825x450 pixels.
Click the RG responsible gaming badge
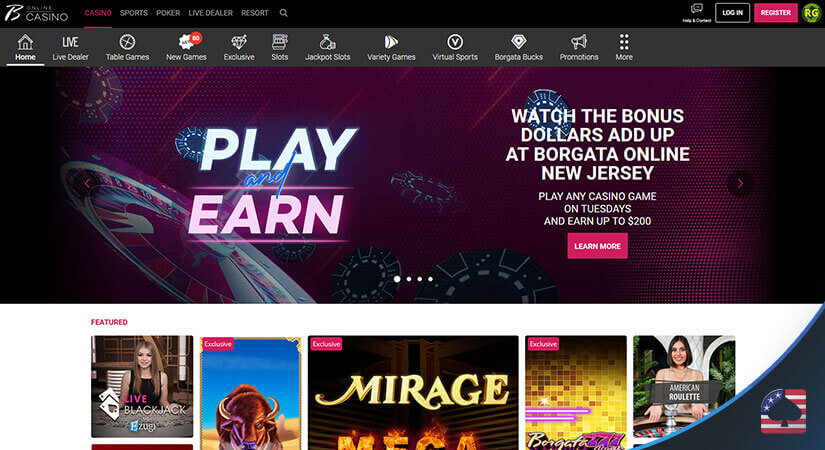click(812, 13)
